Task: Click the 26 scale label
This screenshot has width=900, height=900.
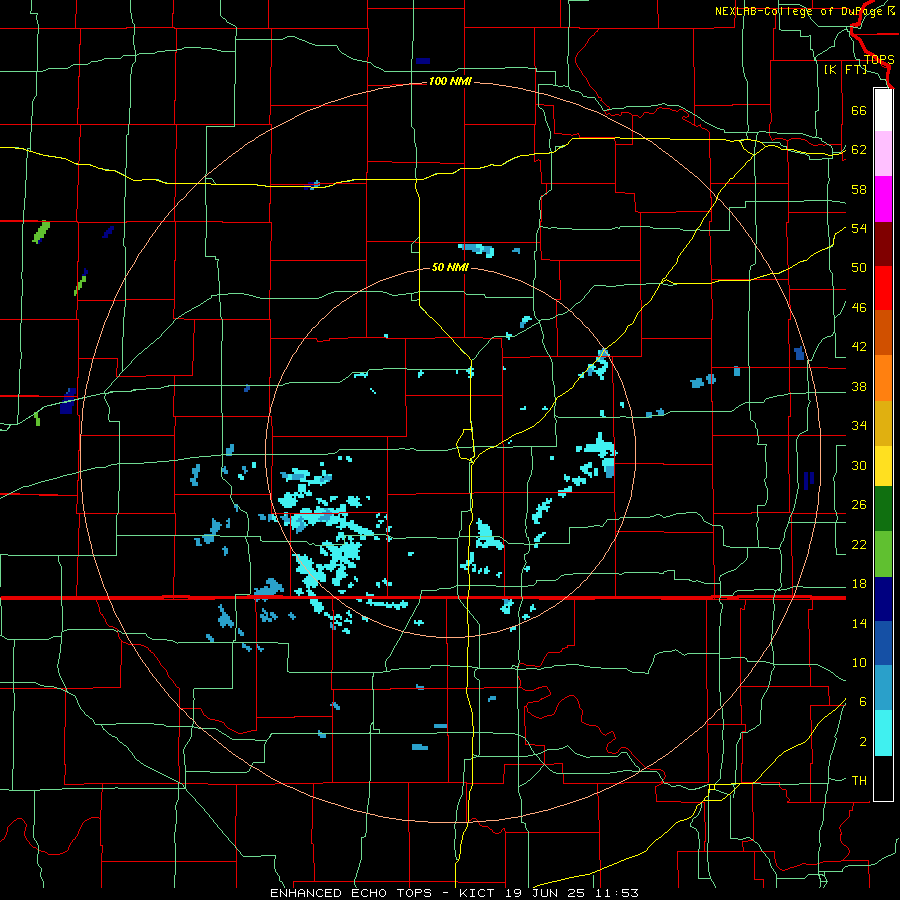Action: click(x=859, y=505)
